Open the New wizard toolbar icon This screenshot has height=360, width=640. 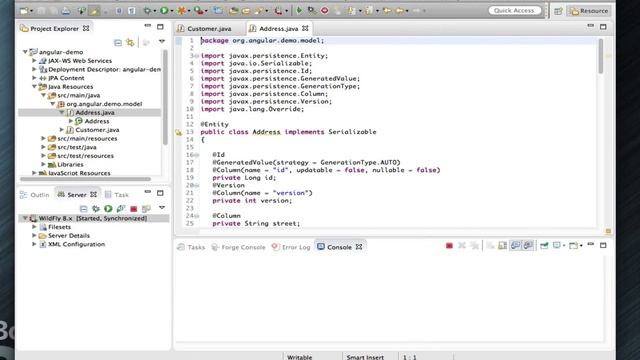tap(24, 11)
